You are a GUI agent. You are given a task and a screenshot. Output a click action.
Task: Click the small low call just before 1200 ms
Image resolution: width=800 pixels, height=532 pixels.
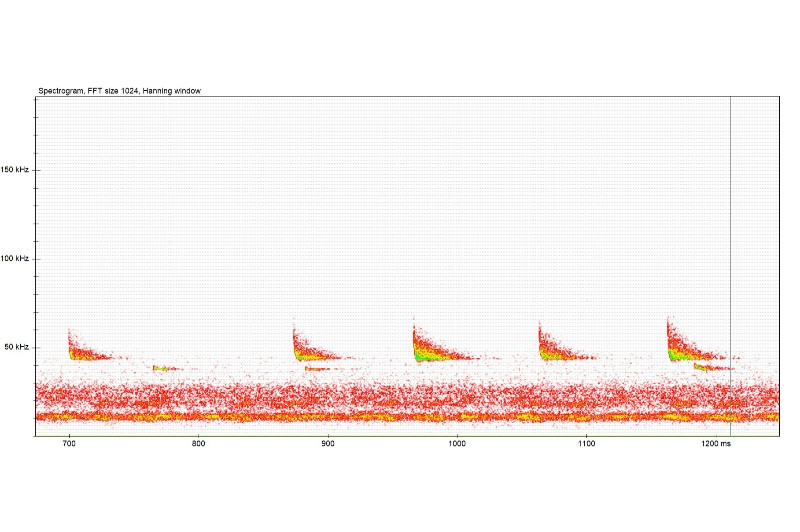coord(713,367)
